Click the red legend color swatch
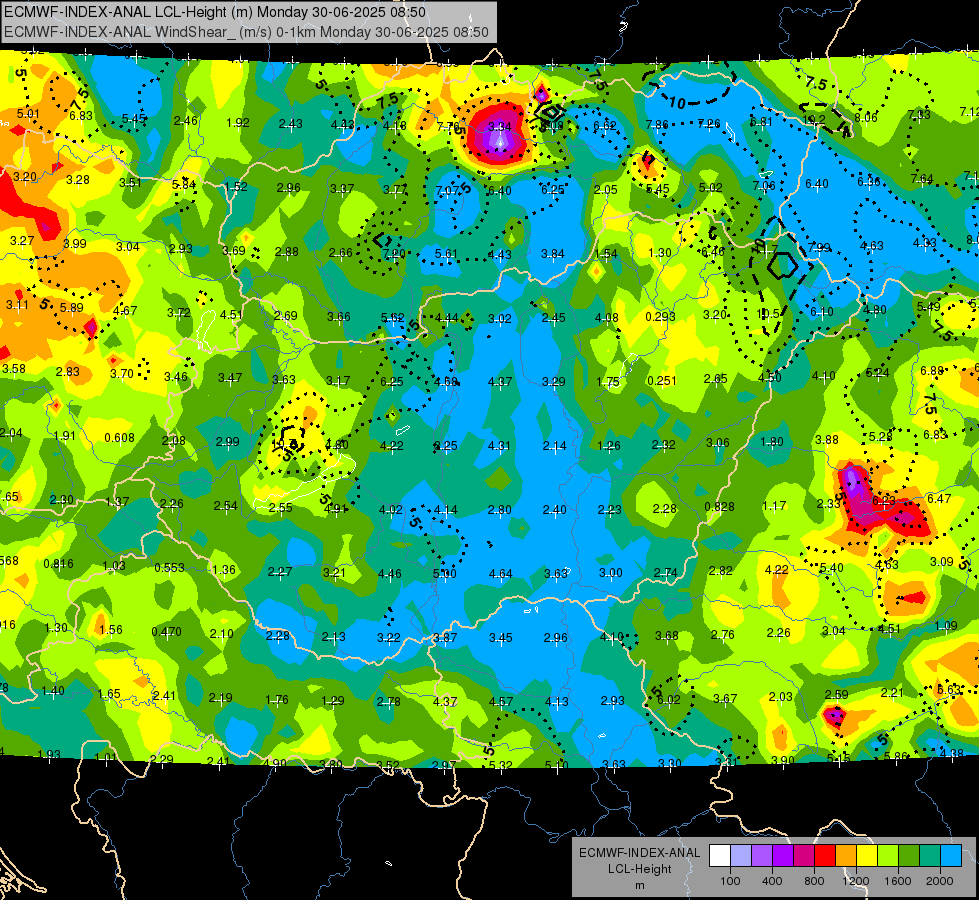Screen dimensions: 979x900 [825, 855]
